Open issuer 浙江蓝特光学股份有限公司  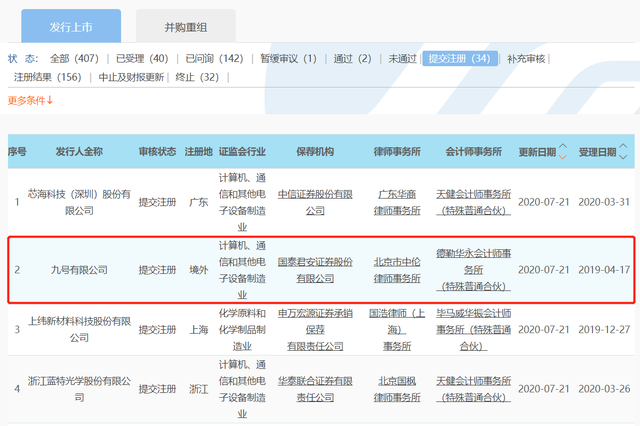(79, 389)
